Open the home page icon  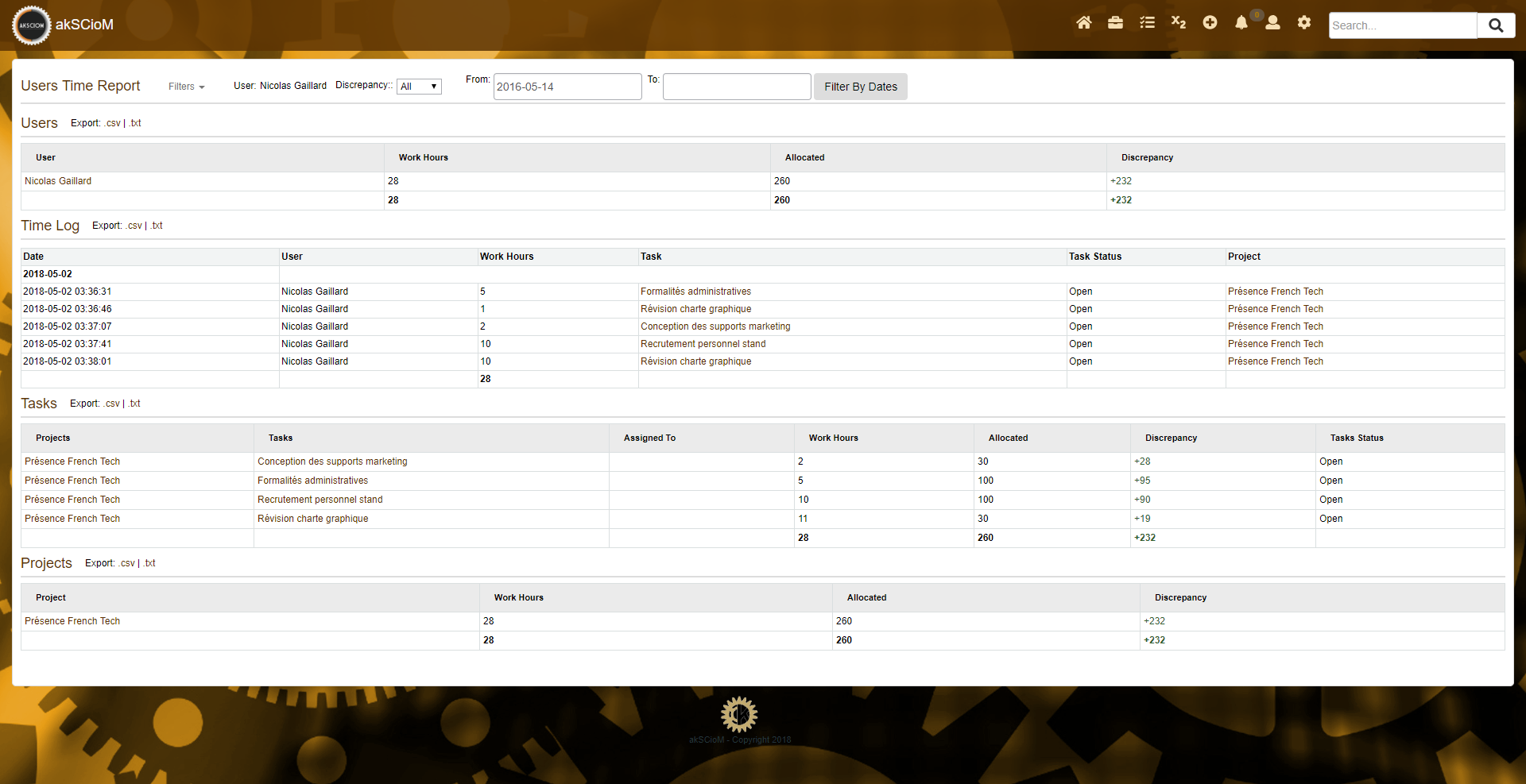[1083, 23]
